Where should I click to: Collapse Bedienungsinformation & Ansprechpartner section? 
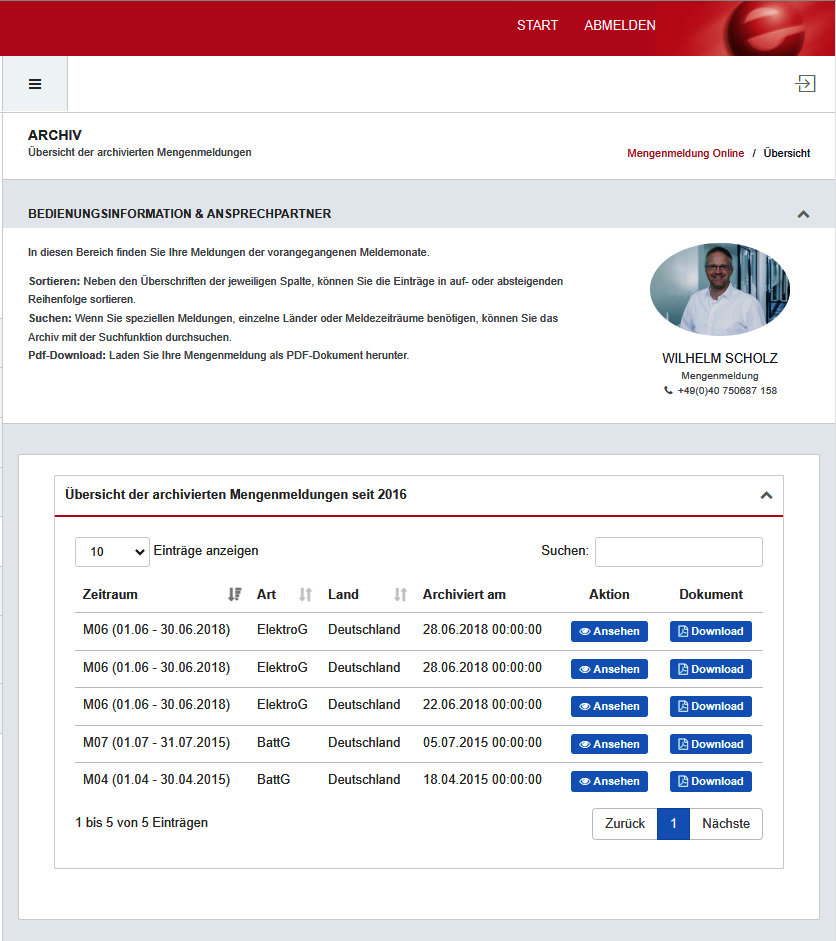(803, 214)
